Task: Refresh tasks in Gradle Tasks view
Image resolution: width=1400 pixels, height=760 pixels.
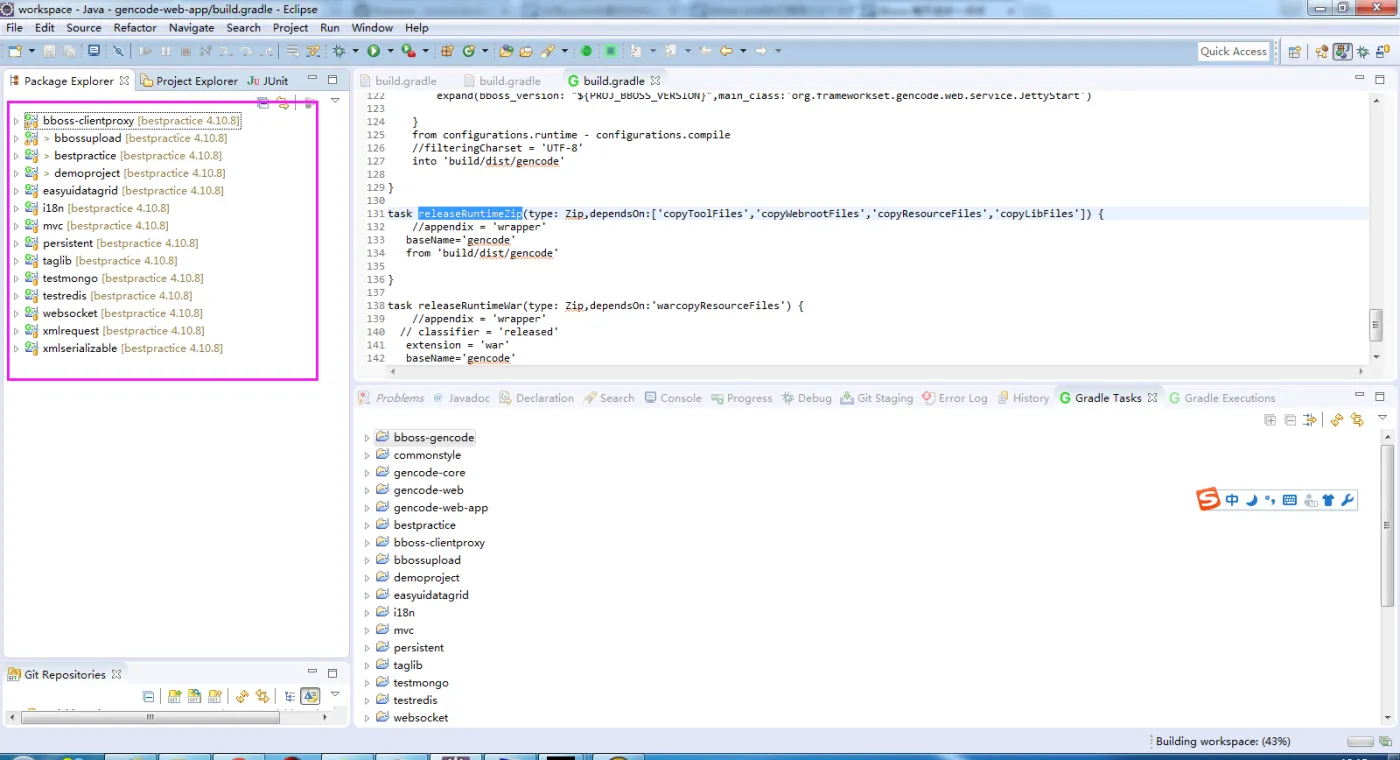Action: pos(1337,420)
